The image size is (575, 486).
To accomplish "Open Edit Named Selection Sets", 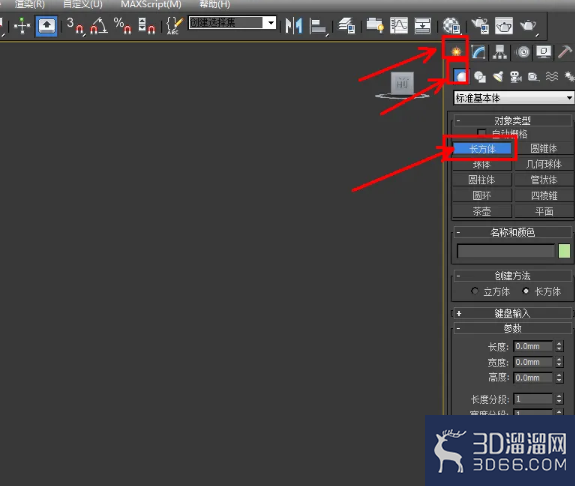I will 174,26.
